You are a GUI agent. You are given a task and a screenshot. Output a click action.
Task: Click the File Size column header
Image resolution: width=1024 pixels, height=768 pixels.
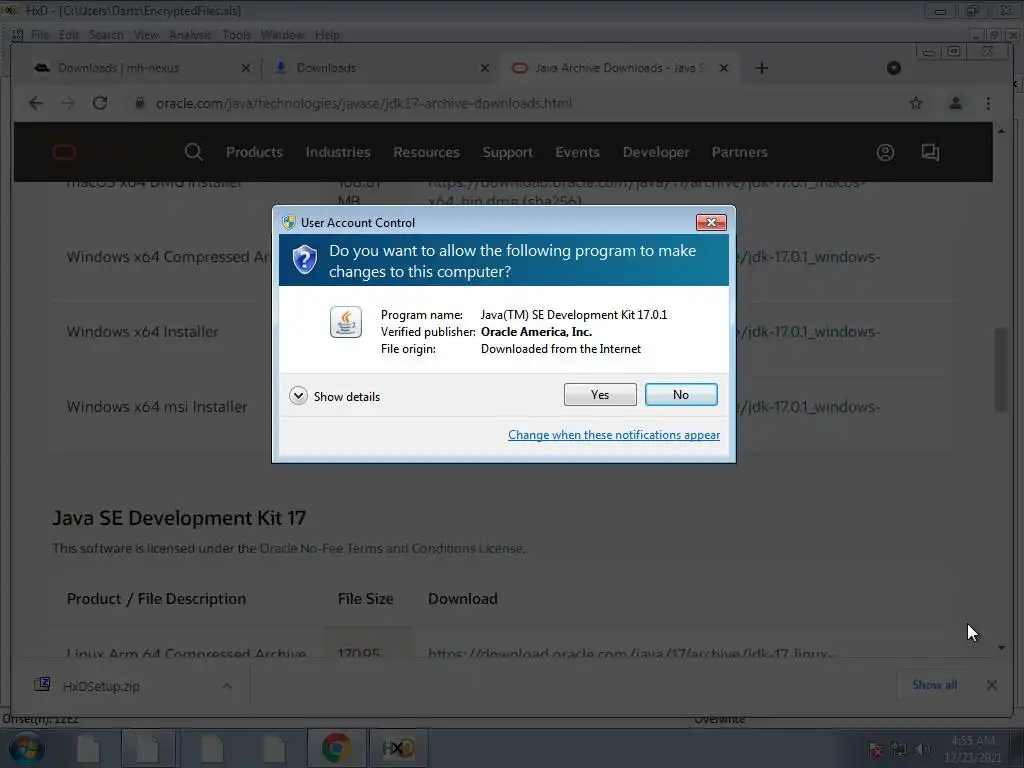365,599
